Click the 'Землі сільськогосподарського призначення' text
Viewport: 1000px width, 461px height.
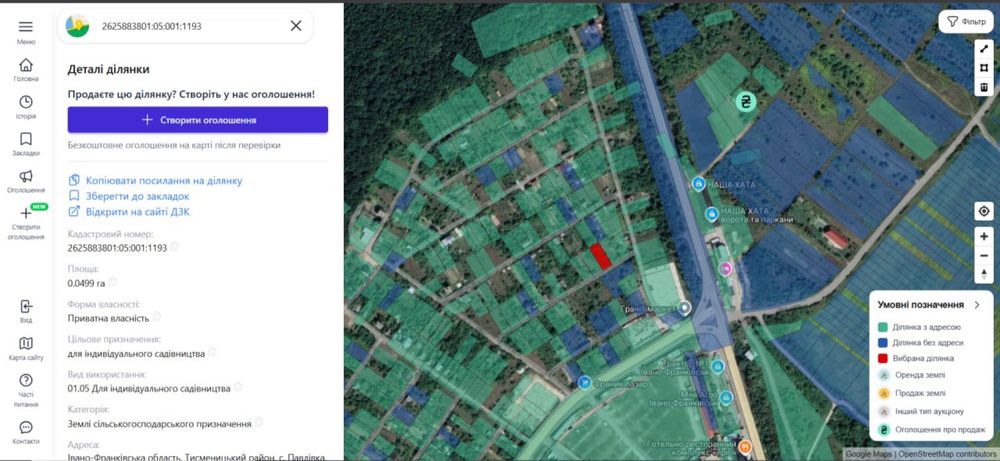point(159,423)
